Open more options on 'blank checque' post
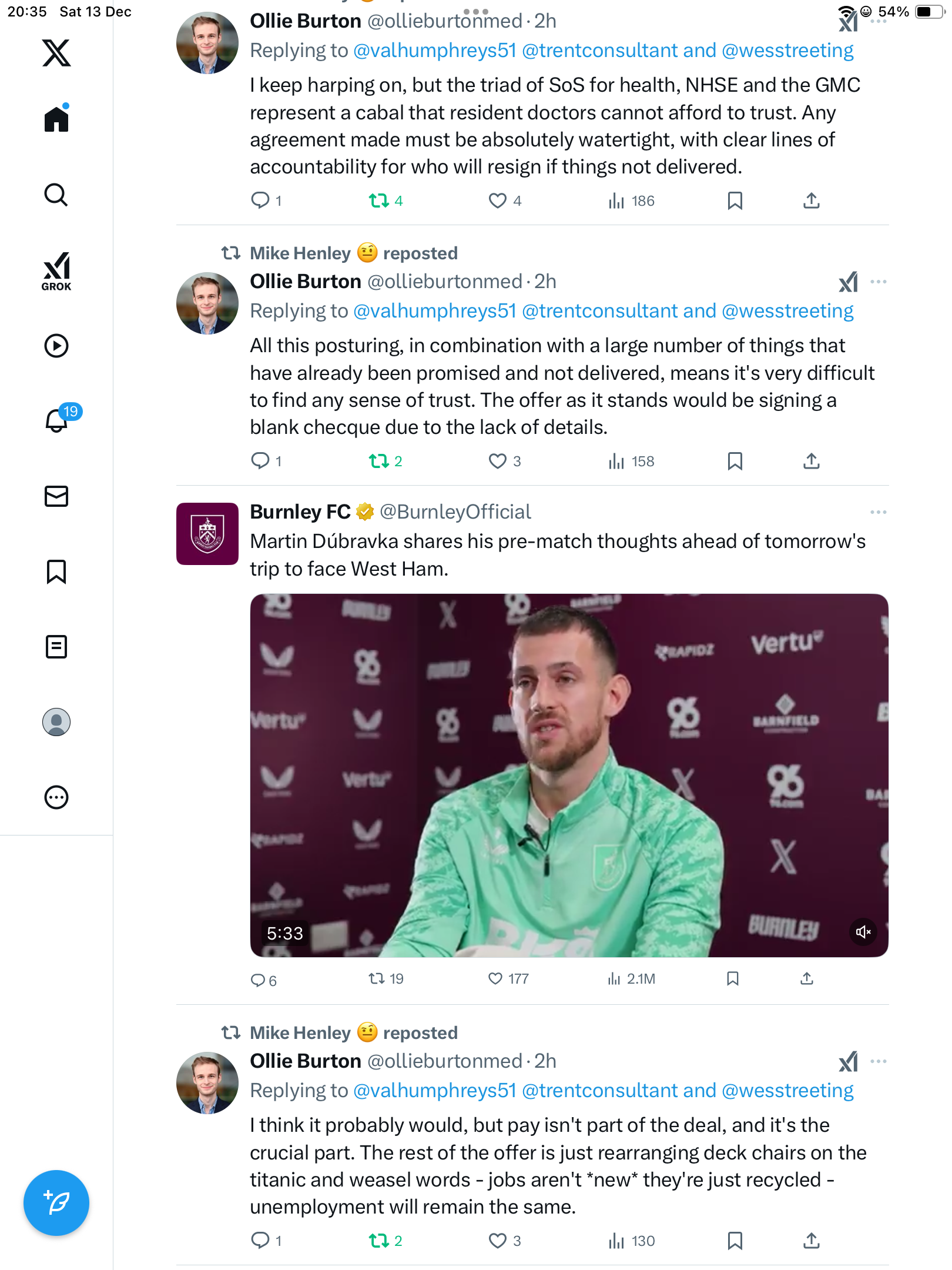952x1270 pixels. click(x=878, y=282)
